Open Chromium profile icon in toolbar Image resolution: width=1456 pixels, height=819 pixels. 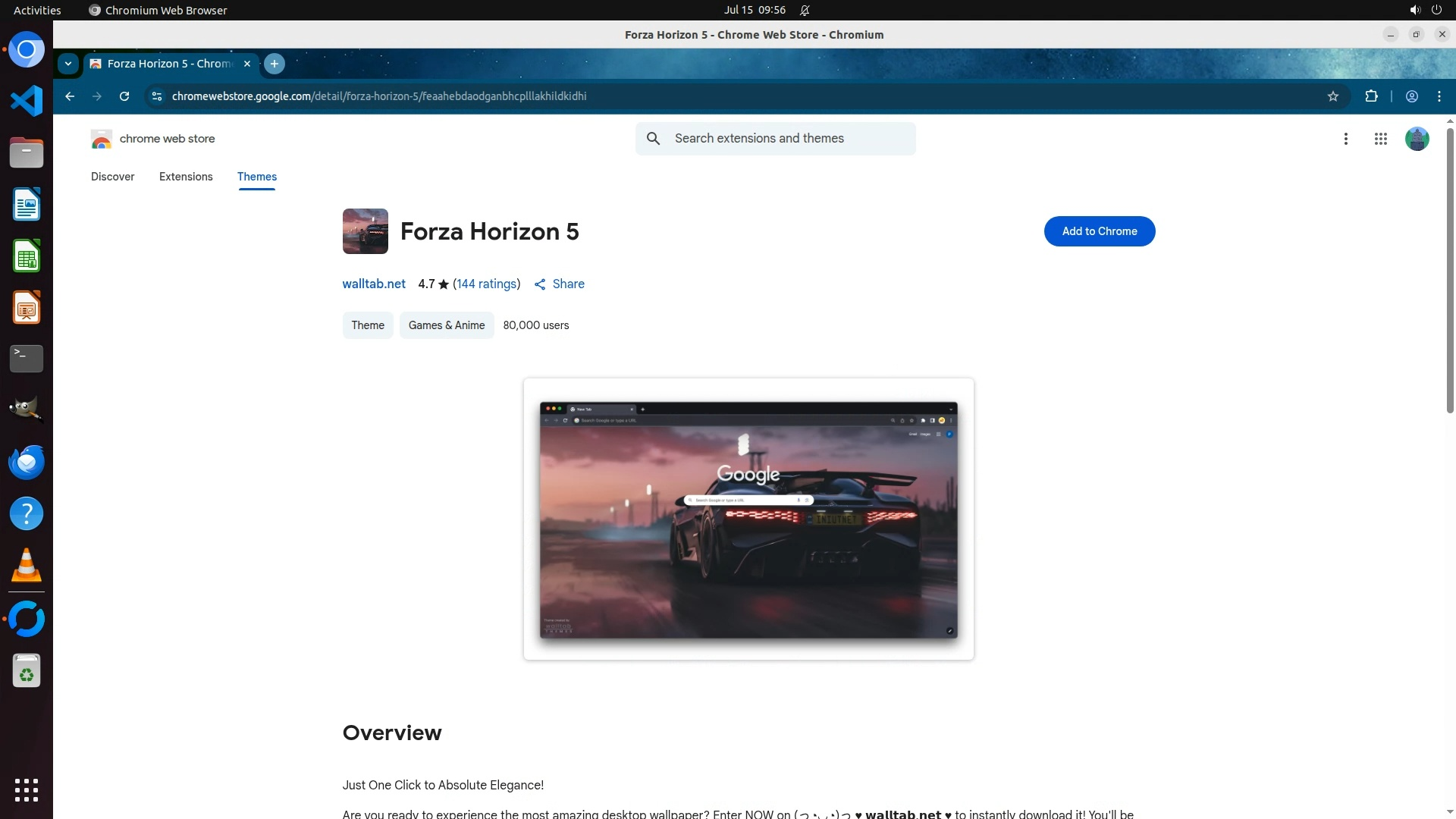[x=1412, y=96]
